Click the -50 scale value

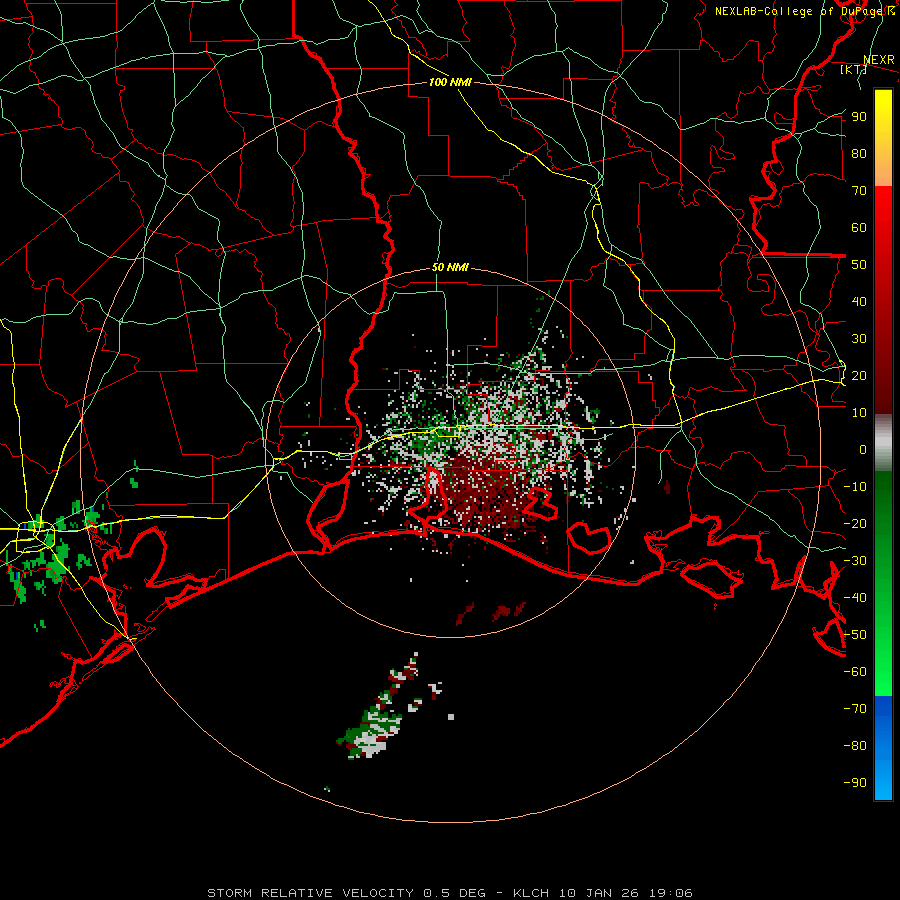pyautogui.click(x=855, y=635)
